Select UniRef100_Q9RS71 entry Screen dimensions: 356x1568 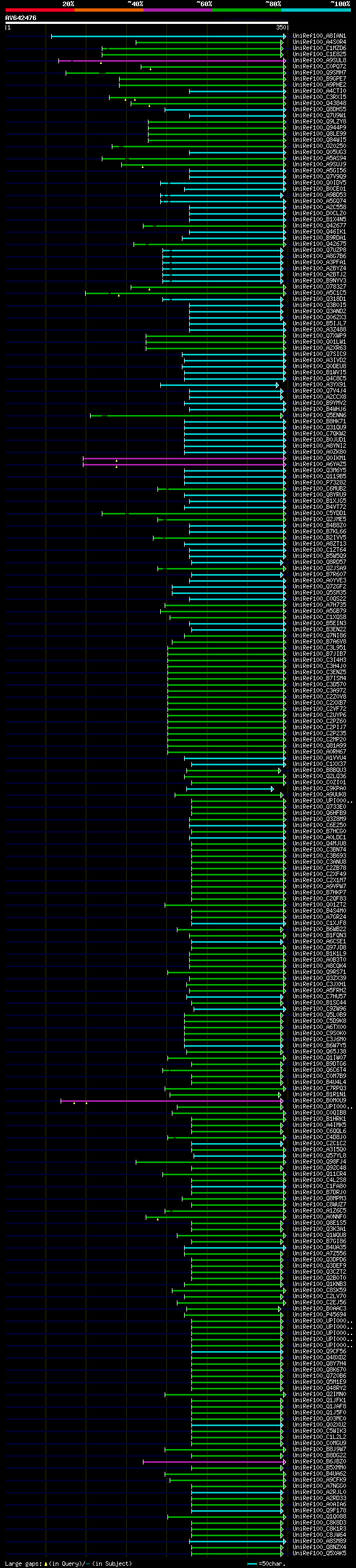click(x=319, y=972)
